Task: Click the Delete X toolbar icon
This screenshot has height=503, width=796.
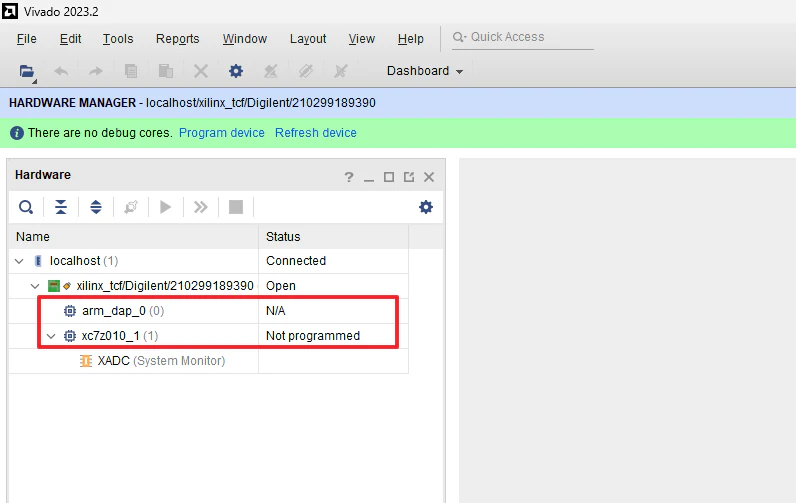Action: click(201, 71)
